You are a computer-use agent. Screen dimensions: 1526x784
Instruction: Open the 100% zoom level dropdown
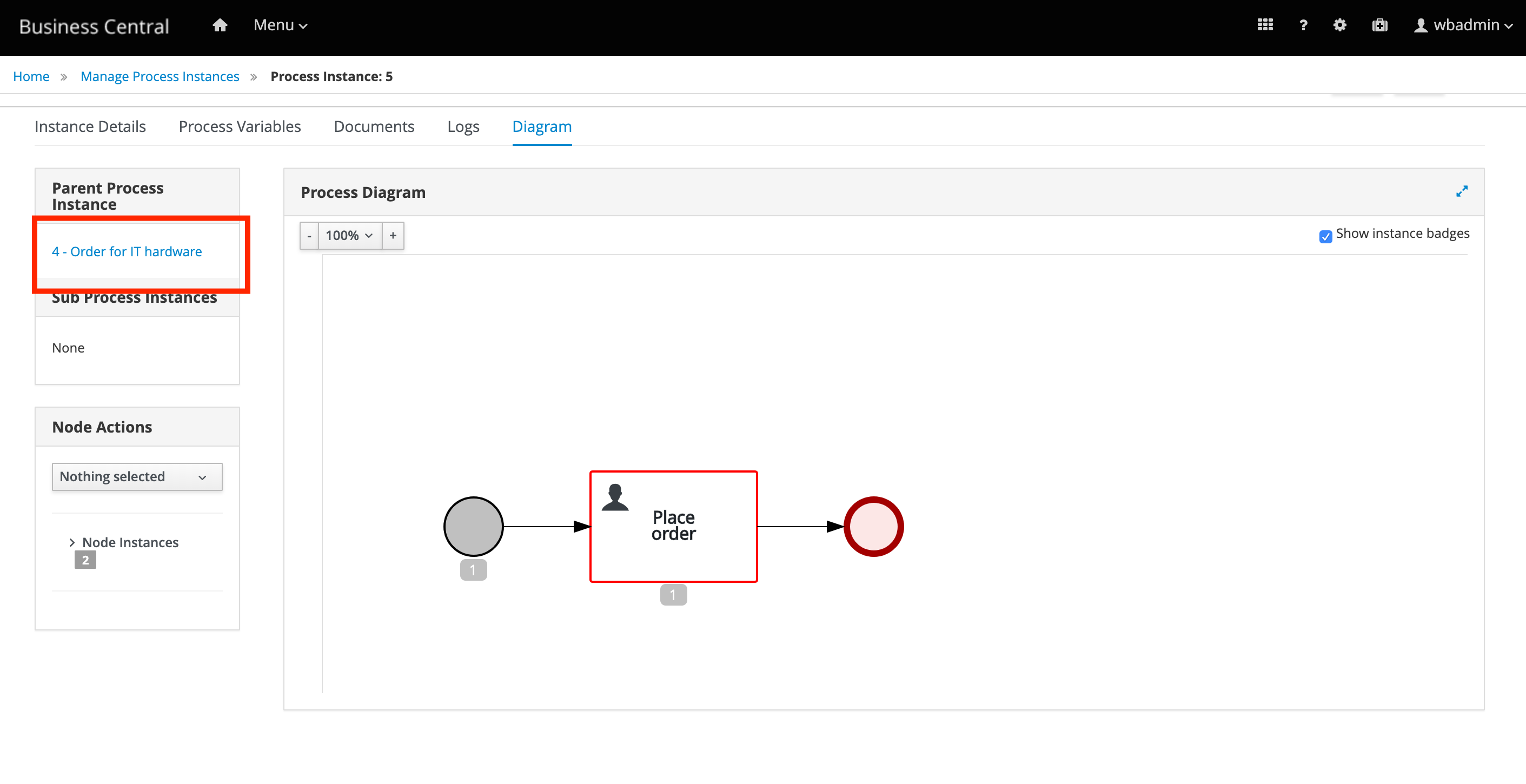[x=349, y=235]
